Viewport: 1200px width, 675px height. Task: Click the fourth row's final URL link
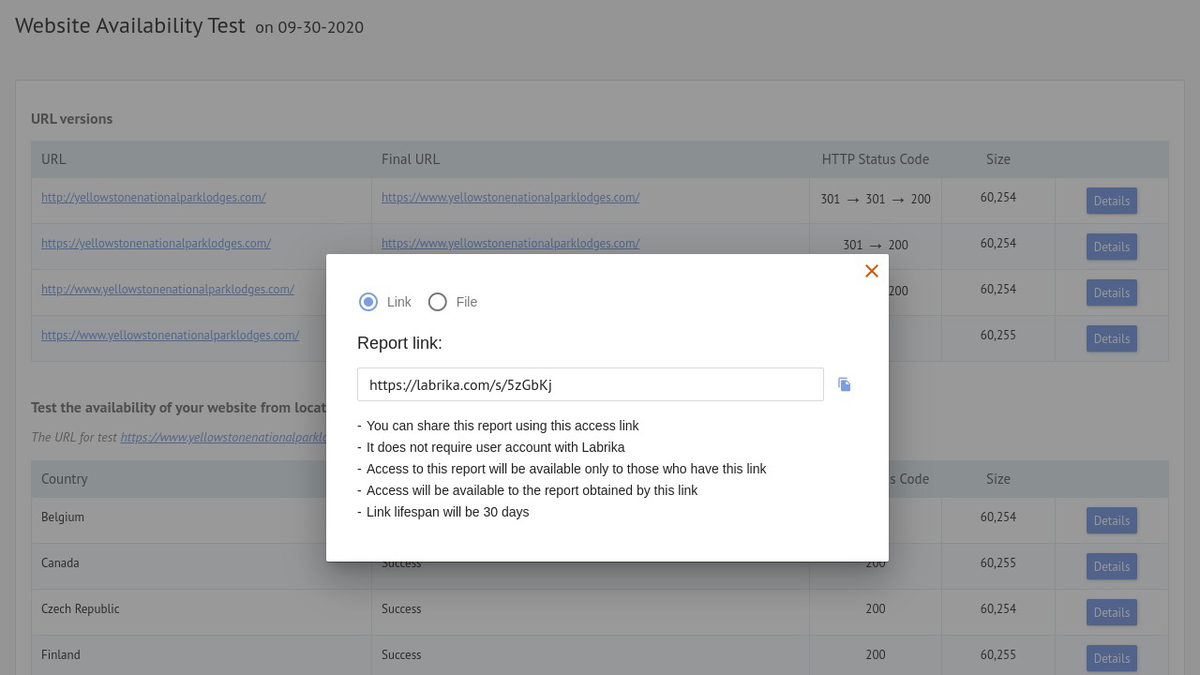pos(510,335)
